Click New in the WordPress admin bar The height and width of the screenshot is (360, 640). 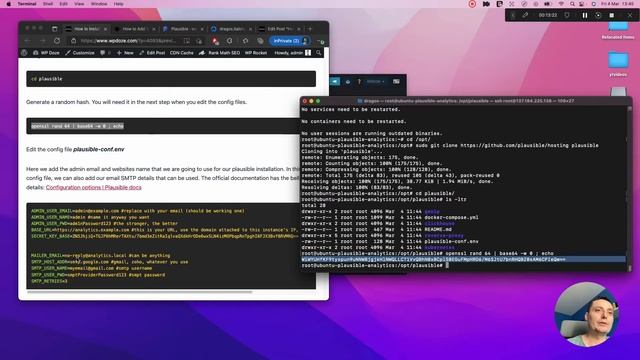(125, 53)
